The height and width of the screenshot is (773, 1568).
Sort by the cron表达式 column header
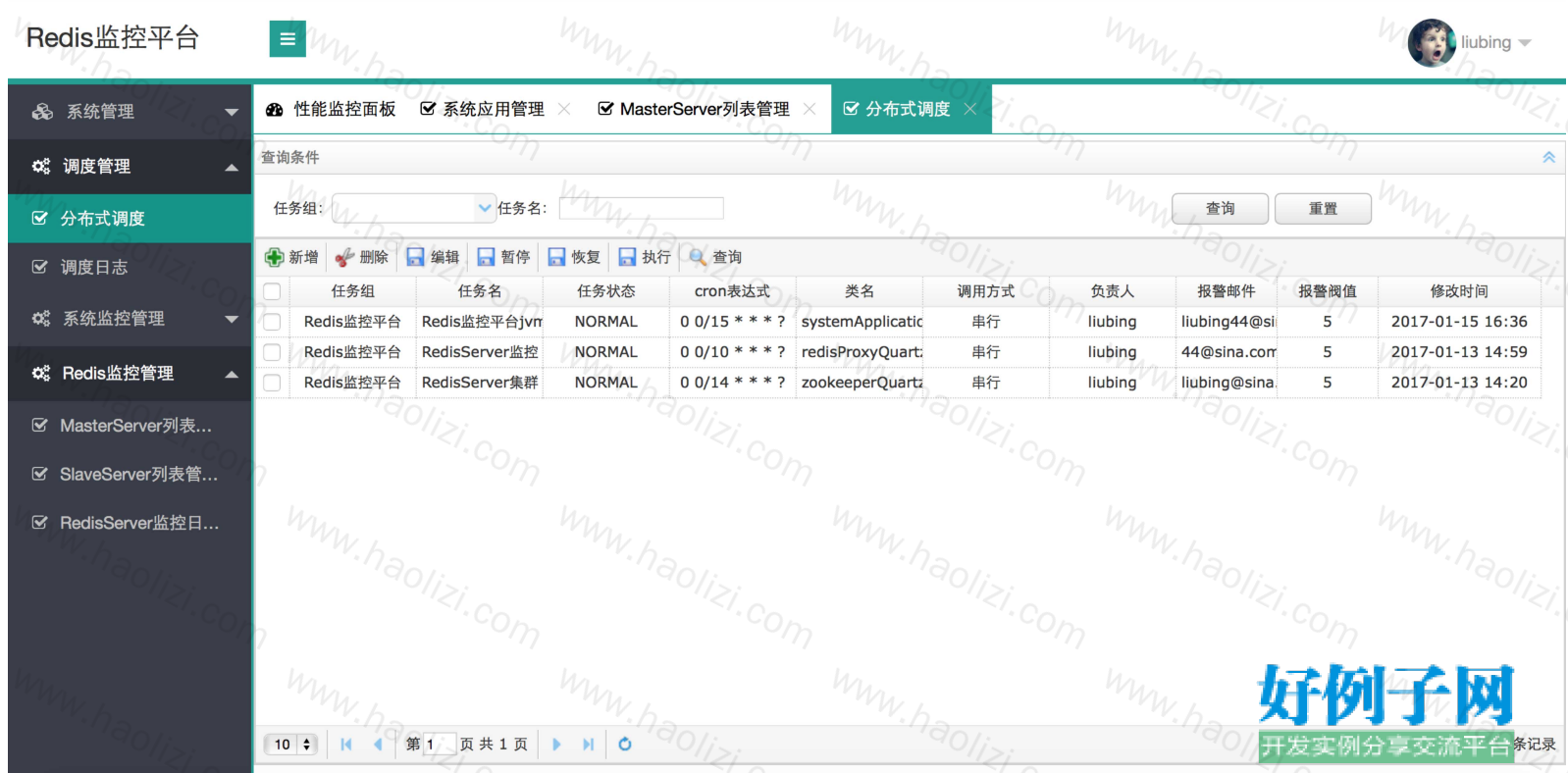pos(733,291)
